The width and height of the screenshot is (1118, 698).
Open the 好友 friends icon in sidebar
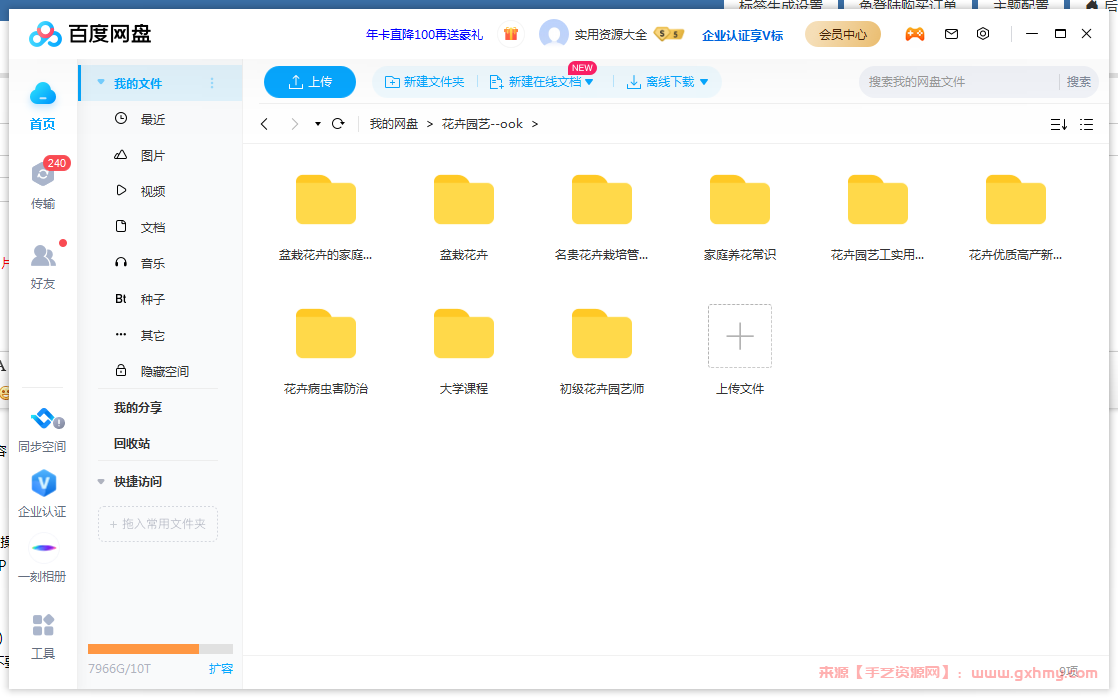click(x=43, y=257)
